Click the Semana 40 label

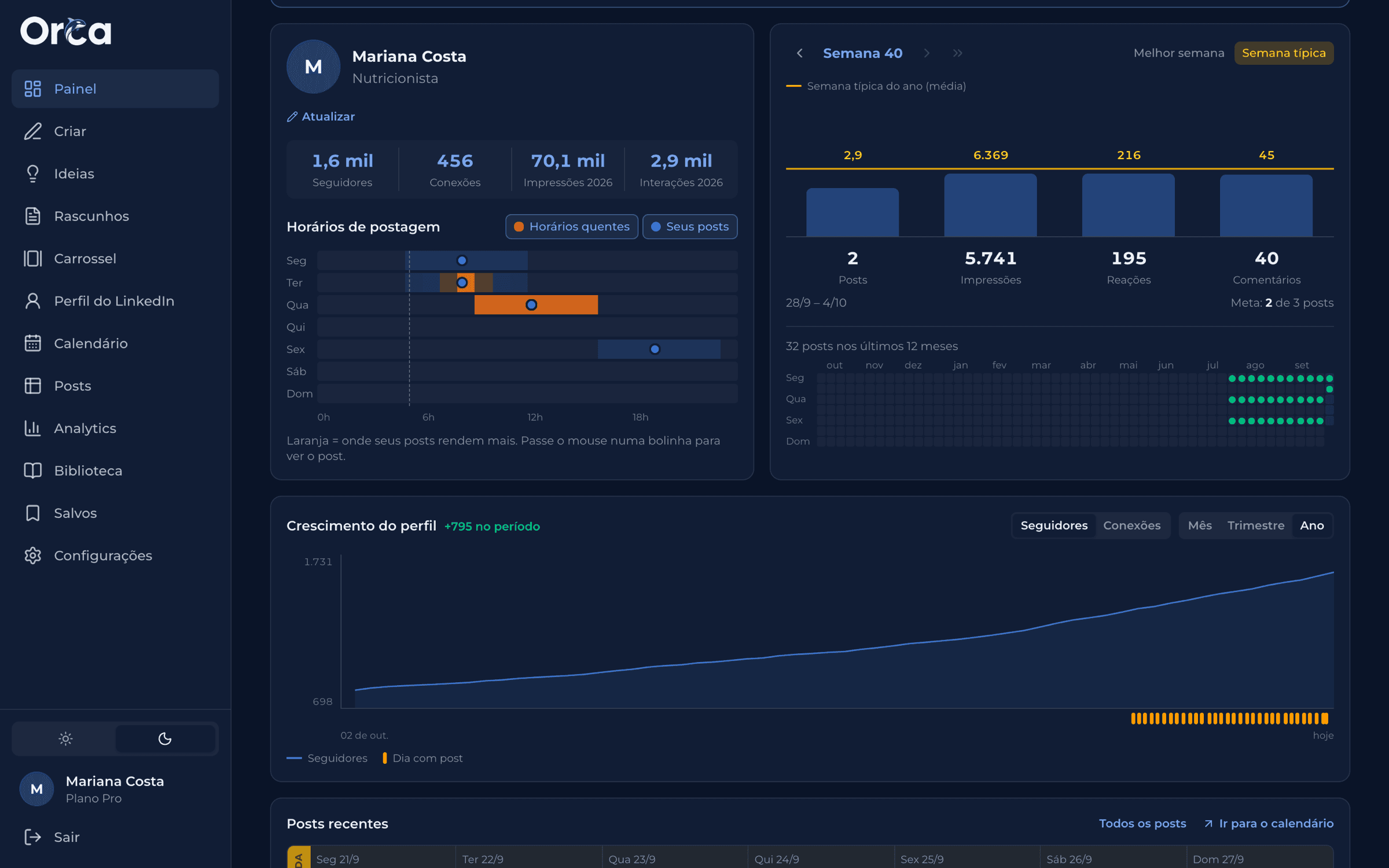coord(862,53)
